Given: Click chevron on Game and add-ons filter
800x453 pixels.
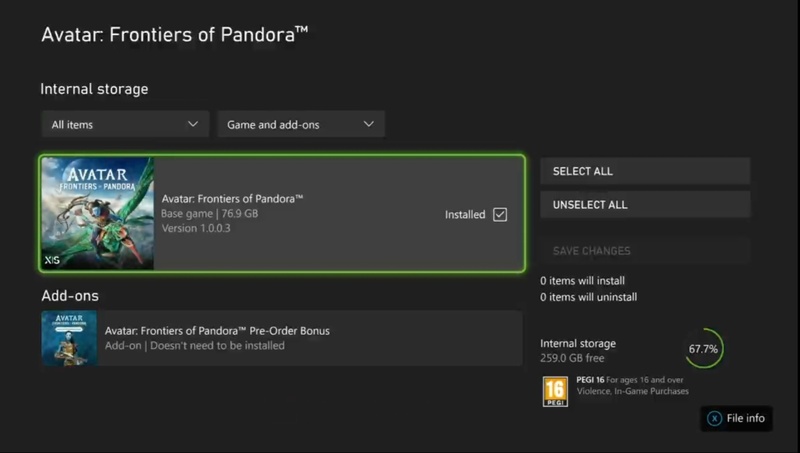Looking at the screenshot, I should [x=368, y=124].
